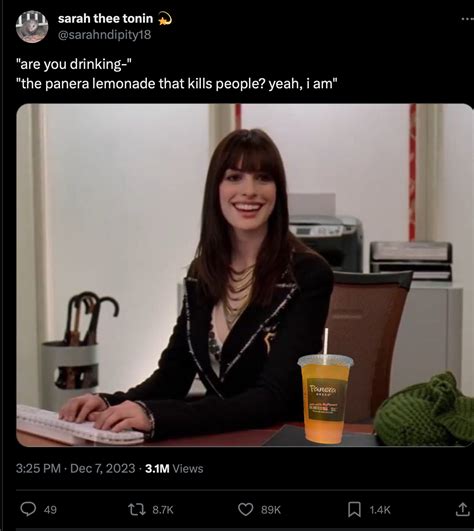
Task: Click the Dec 7, 2023 date
Action: (103, 469)
